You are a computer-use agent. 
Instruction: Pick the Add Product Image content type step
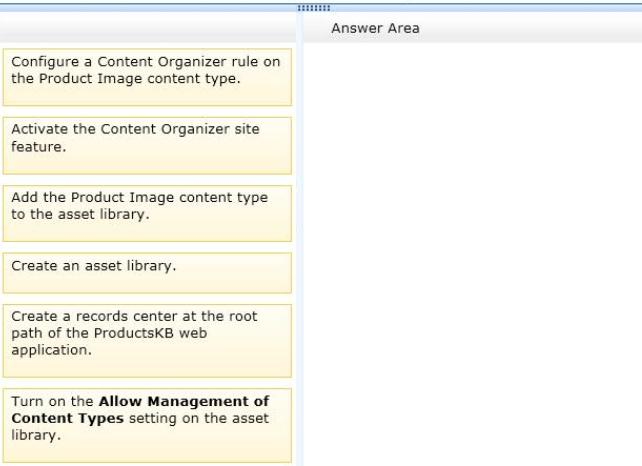coord(147,212)
